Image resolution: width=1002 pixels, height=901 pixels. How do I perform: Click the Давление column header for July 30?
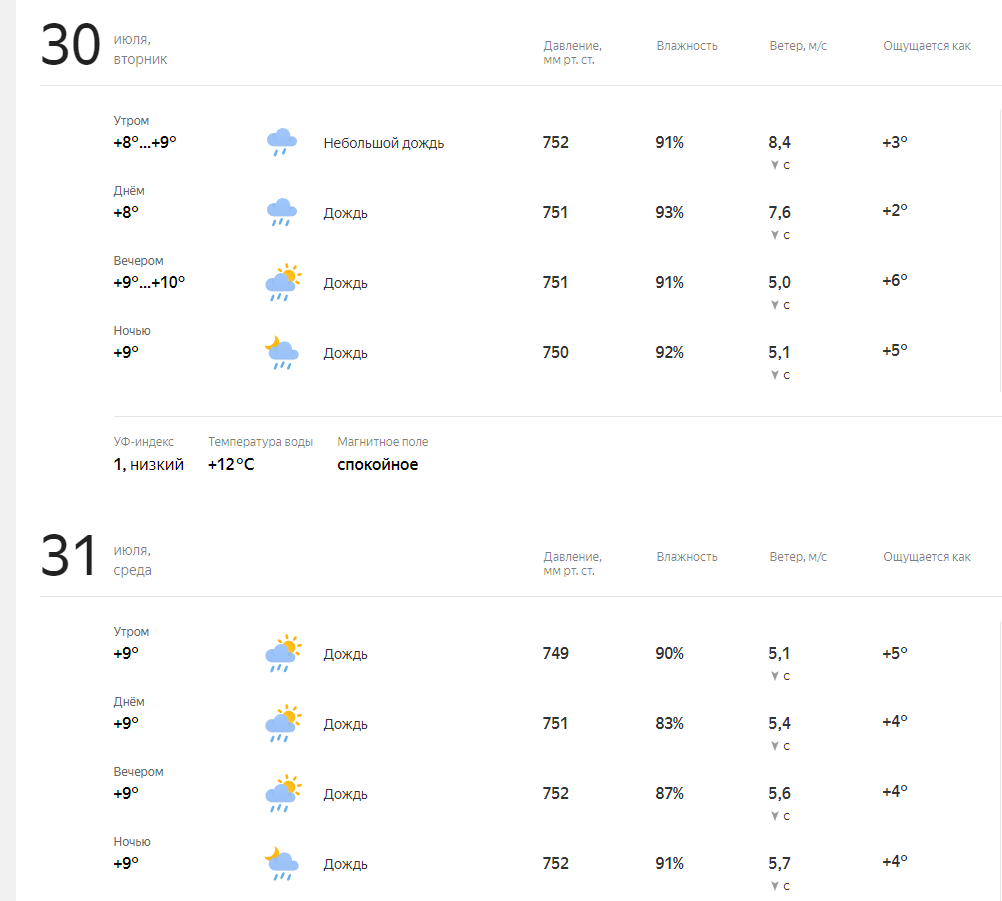(572, 52)
